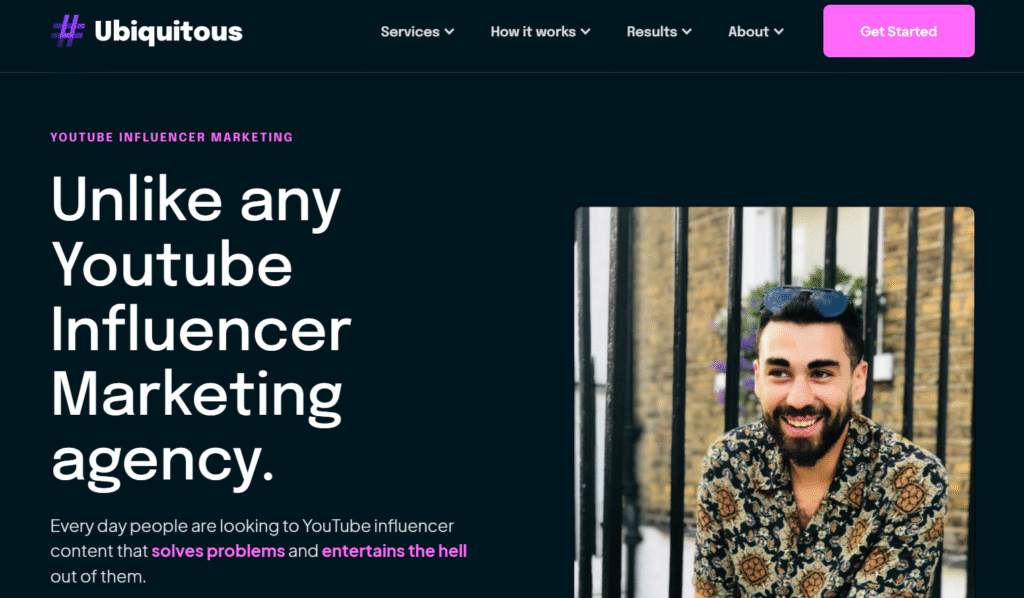Viewport: 1024px width, 598px height.
Task: Expand the chevron beside About
Action: click(x=778, y=31)
